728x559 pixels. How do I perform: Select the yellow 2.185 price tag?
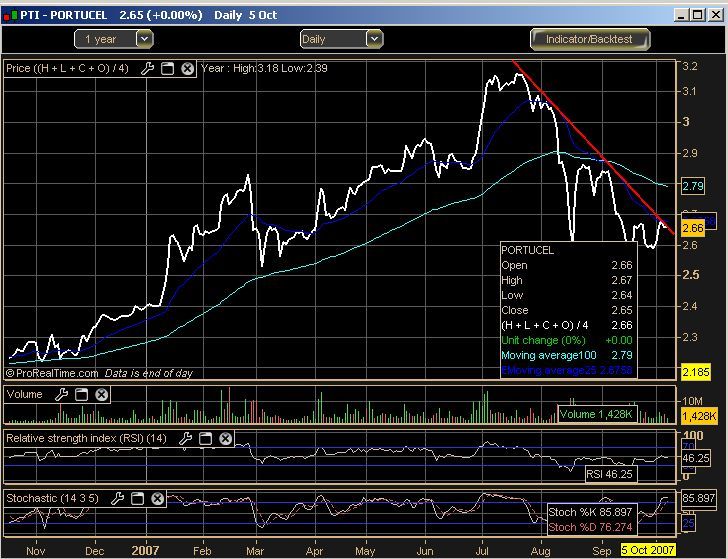[x=696, y=372]
